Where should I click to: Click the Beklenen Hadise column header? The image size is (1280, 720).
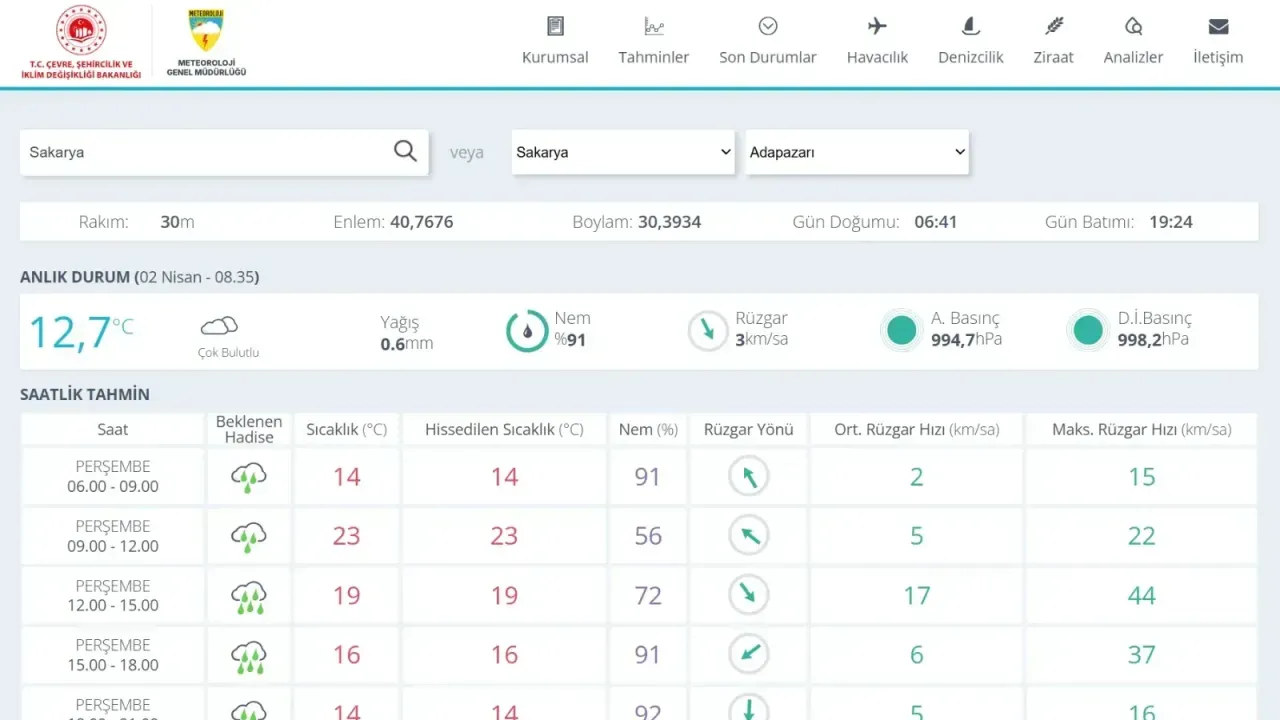249,429
